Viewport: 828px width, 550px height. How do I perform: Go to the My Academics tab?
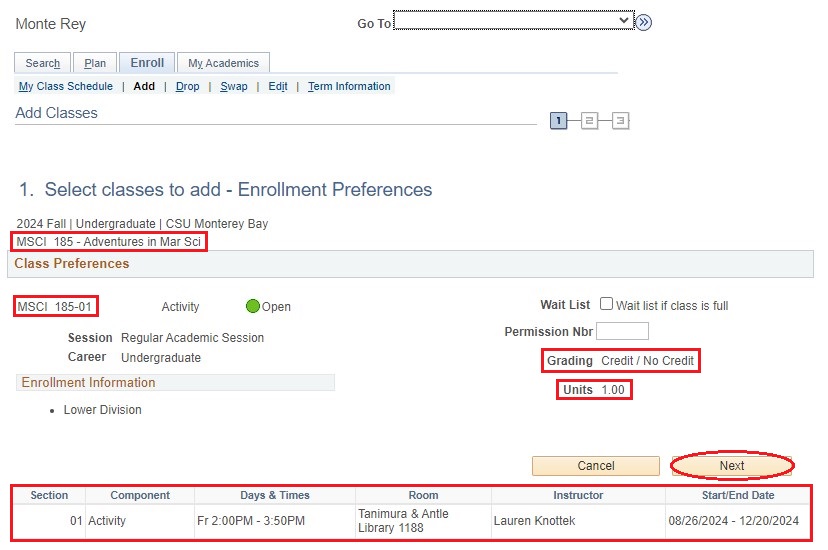pyautogui.click(x=224, y=63)
